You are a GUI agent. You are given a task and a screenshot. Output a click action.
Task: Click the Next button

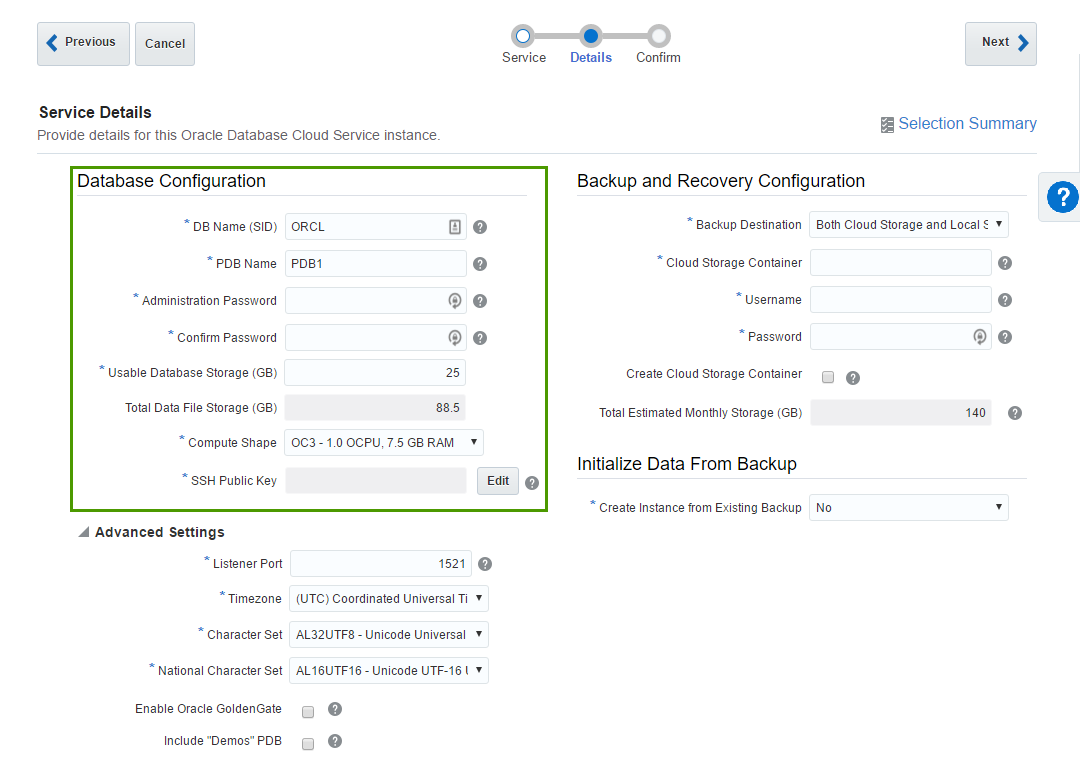[x=1001, y=44]
